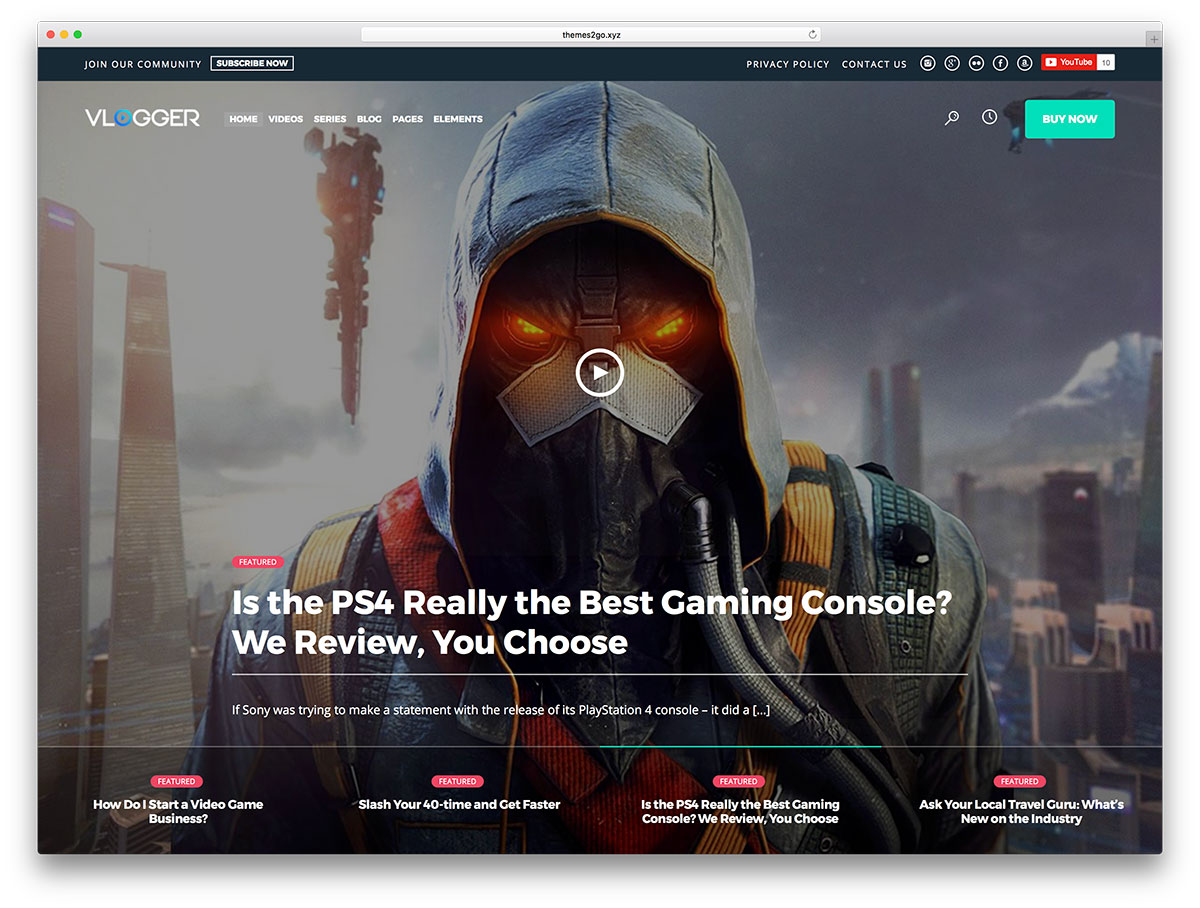
Task: Click the Vlogger logo
Action: [142, 118]
